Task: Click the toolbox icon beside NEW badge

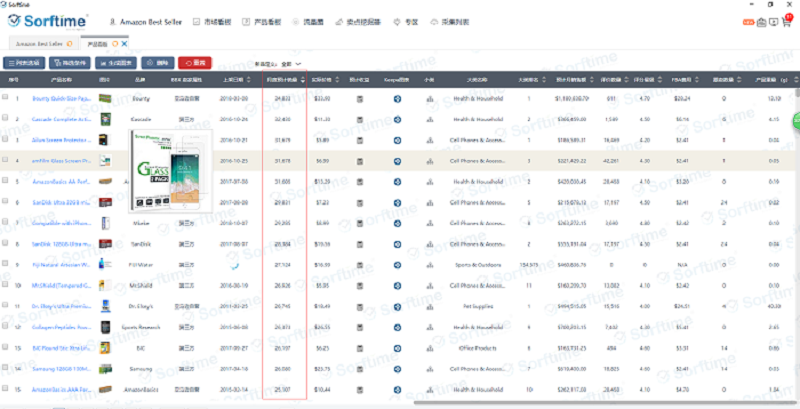Action: click(761, 22)
